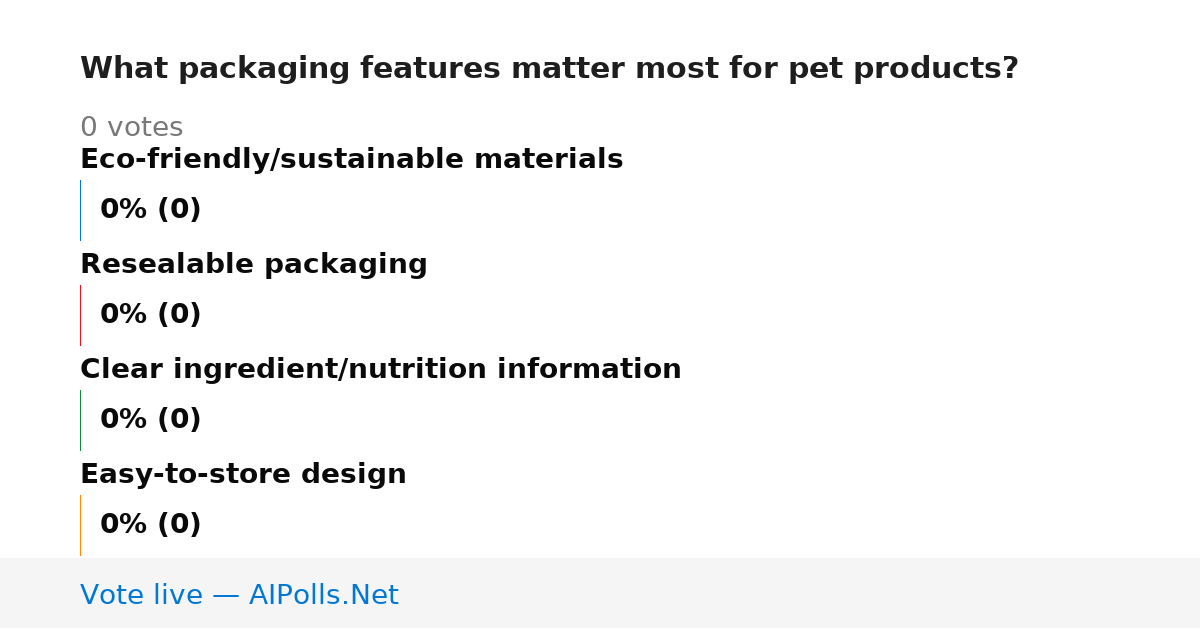Click the words Vote live in footer
1200x628 pixels.
point(141,595)
